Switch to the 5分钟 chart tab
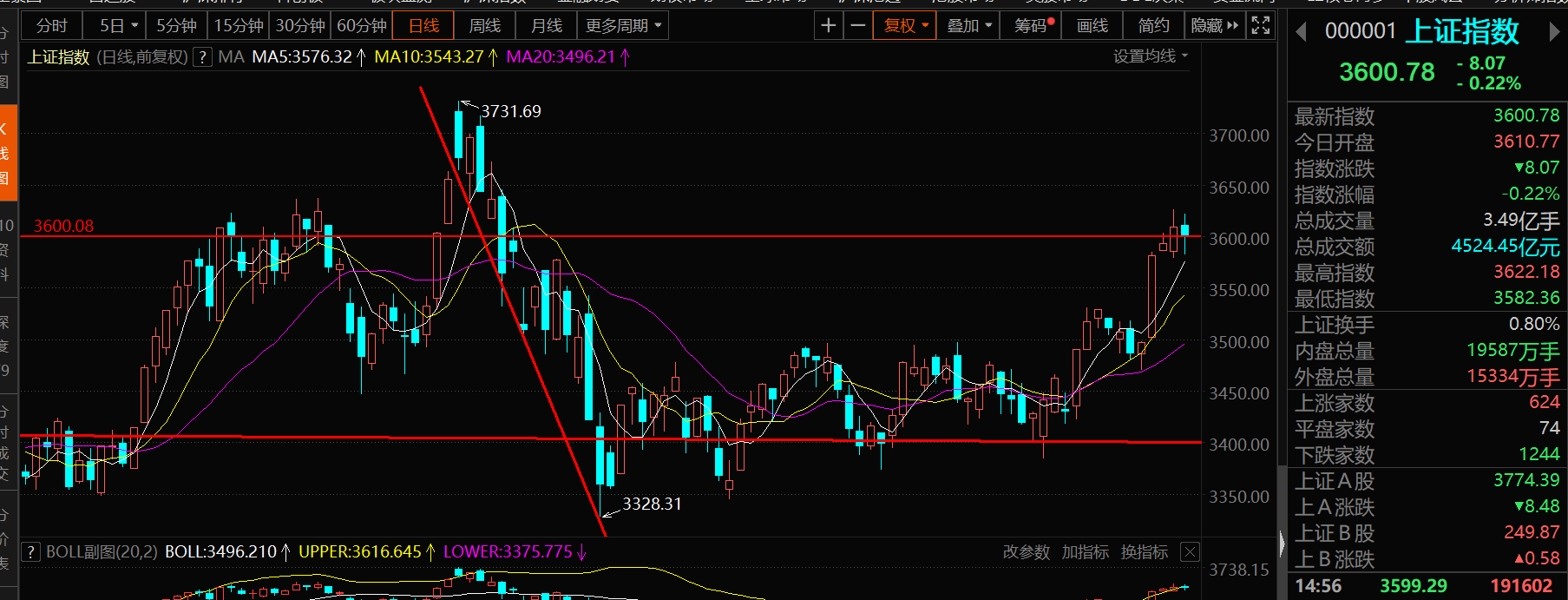The height and width of the screenshot is (600, 1568). 177,26
